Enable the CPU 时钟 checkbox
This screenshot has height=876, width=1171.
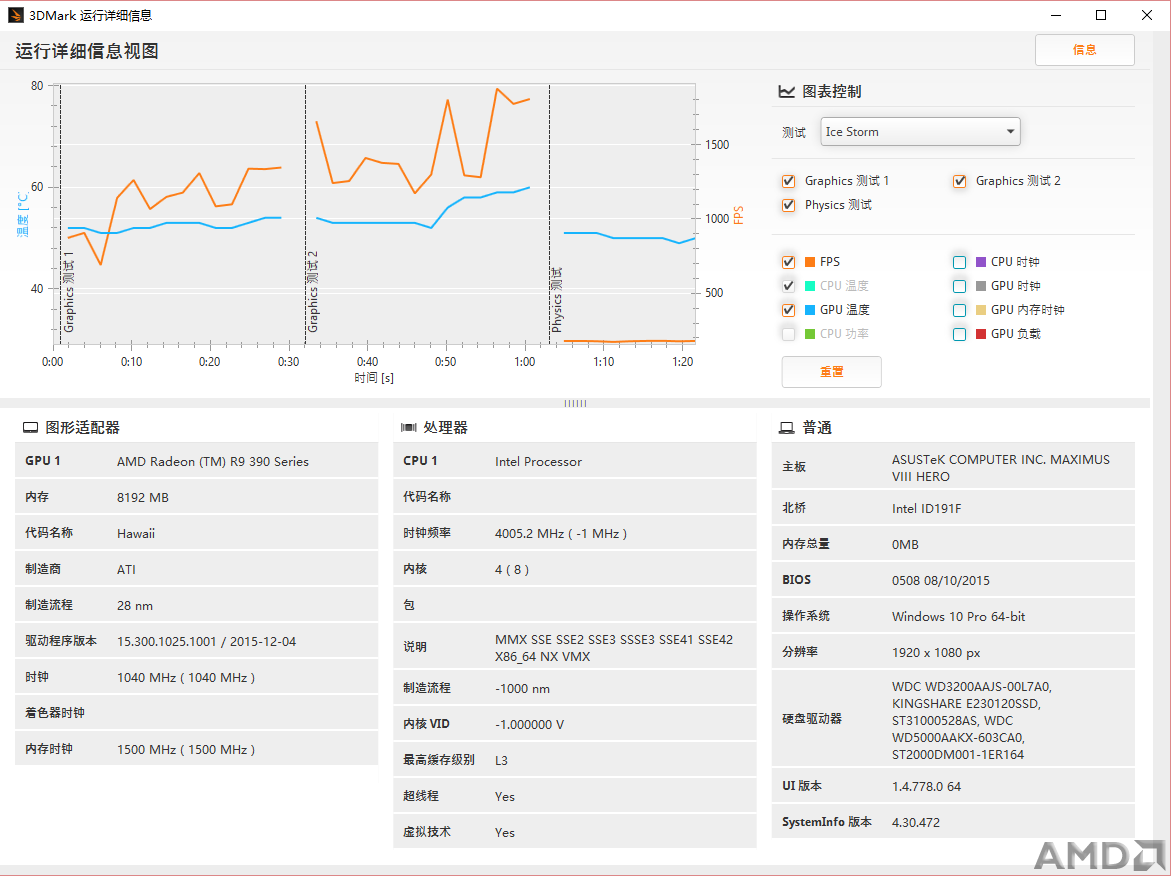tap(960, 262)
